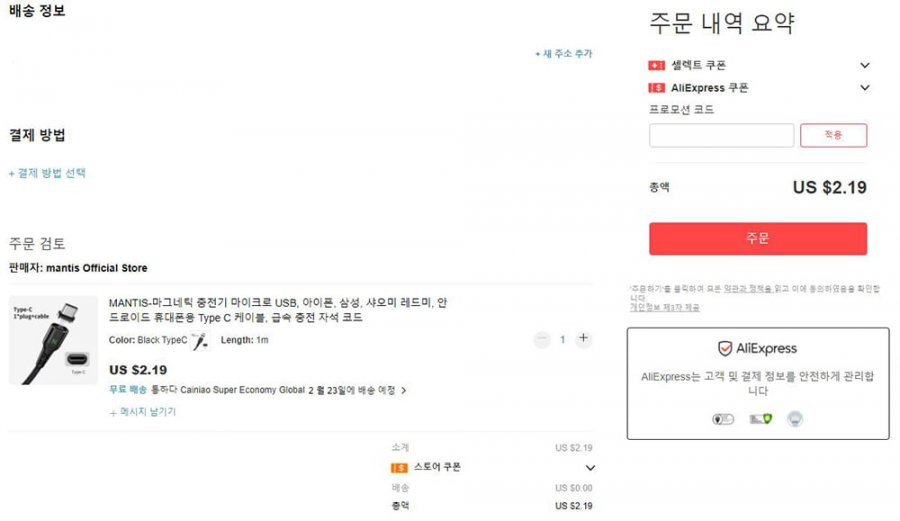The width and height of the screenshot is (900, 521).
Task: Click the red 주문 order button
Action: (x=758, y=239)
